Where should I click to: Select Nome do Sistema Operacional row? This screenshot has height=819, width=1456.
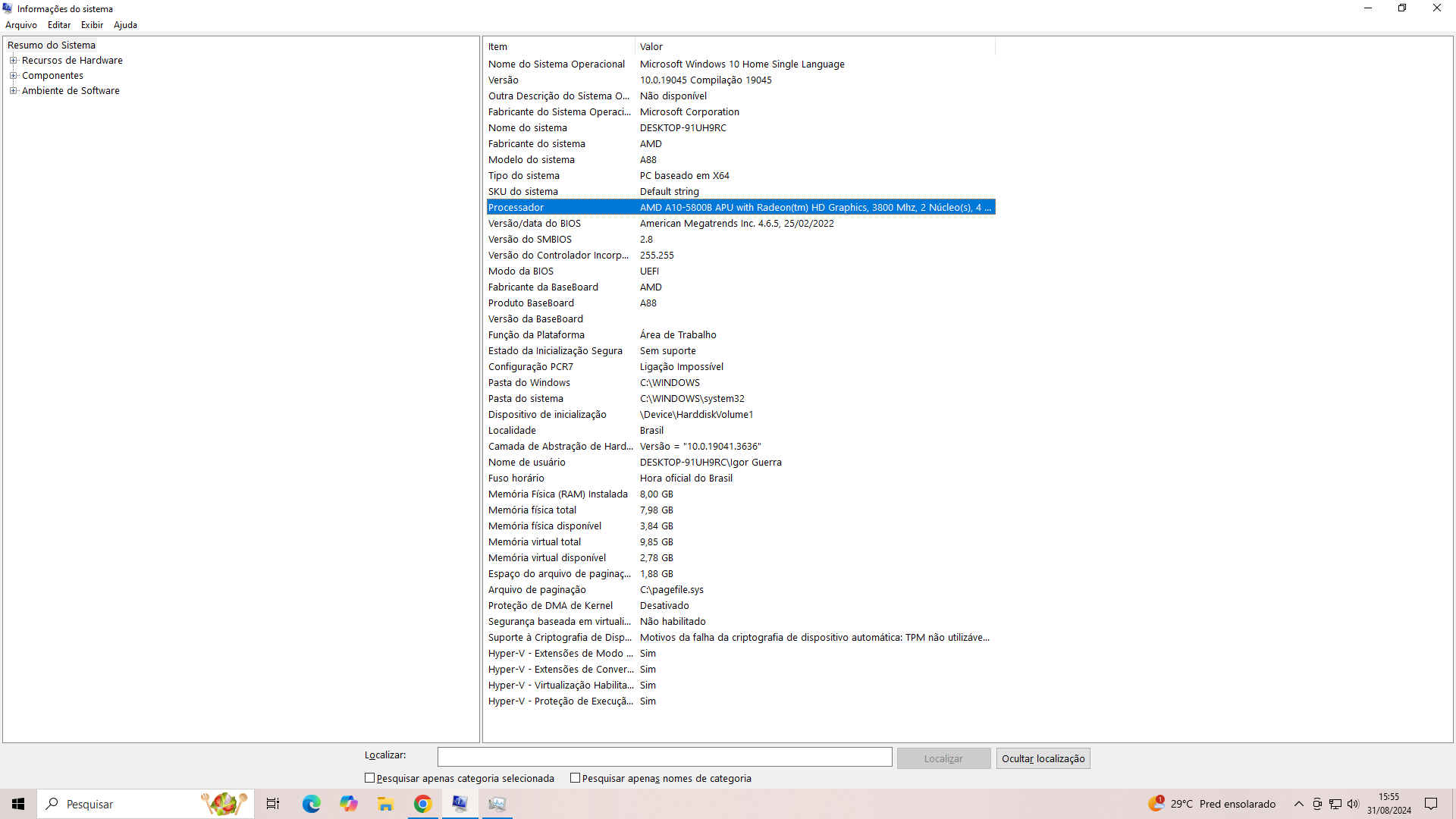point(740,64)
